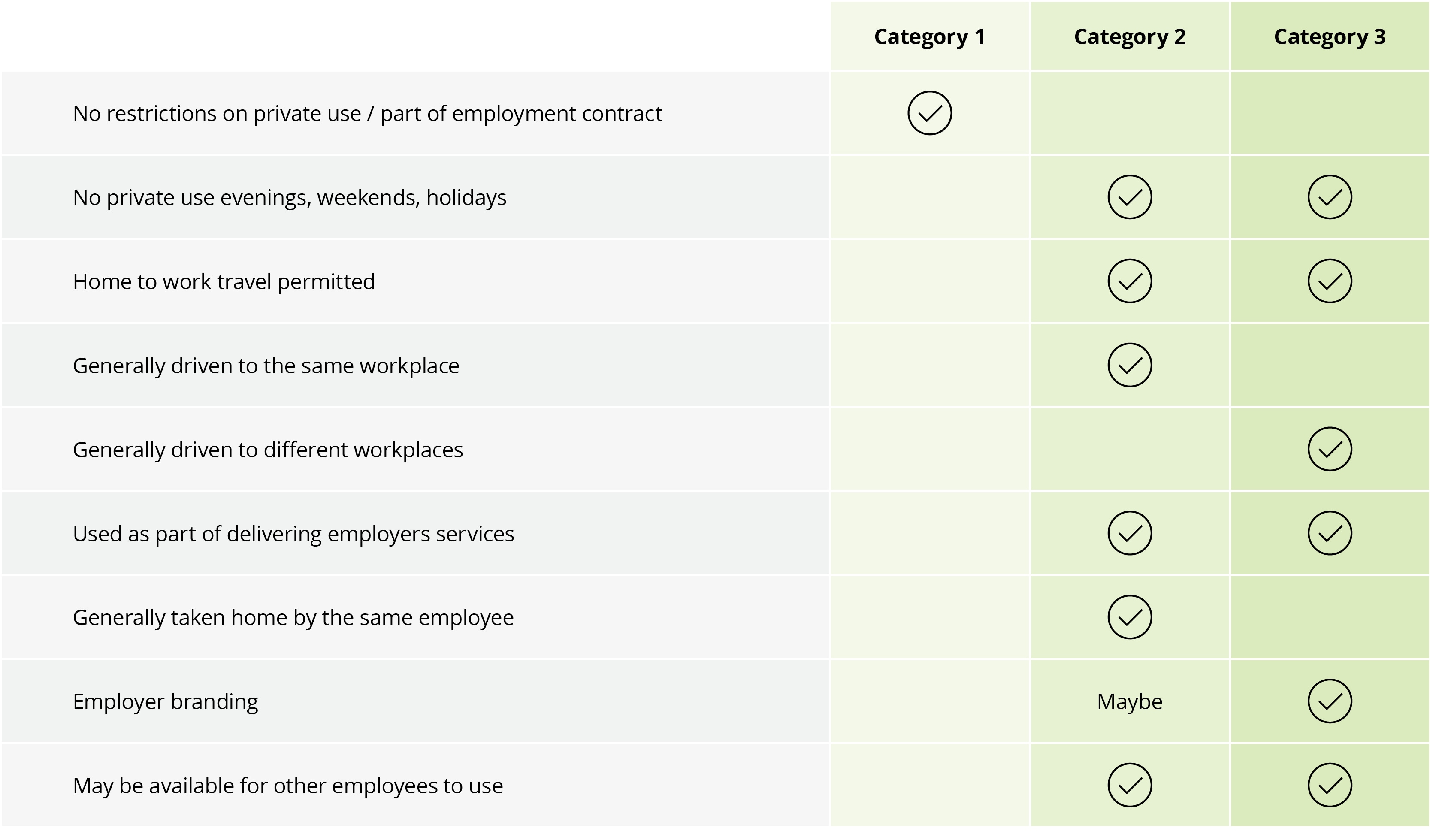Click Category 2 checkmark for home to work travel

pos(1129,281)
